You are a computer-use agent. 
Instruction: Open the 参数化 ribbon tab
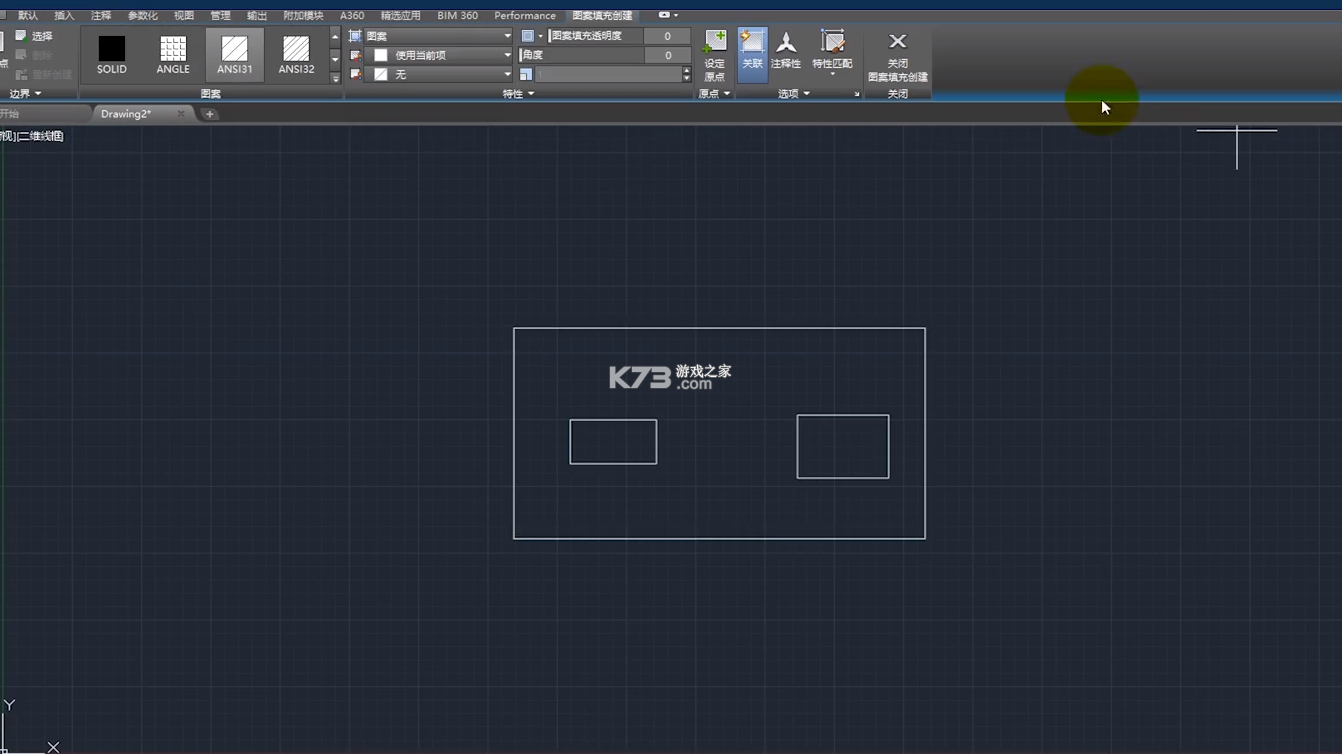tap(143, 15)
